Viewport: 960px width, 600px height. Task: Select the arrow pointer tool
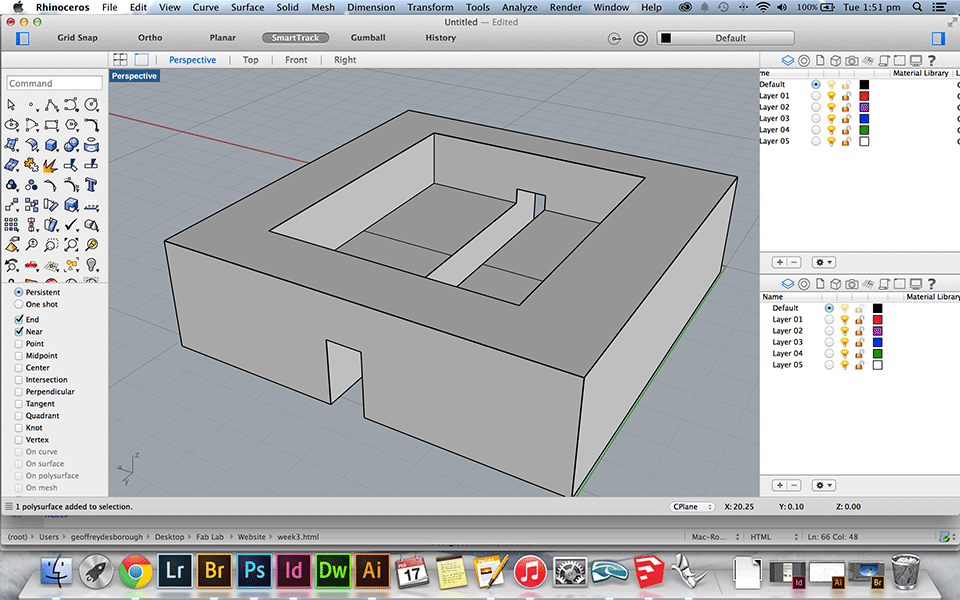tap(12, 104)
